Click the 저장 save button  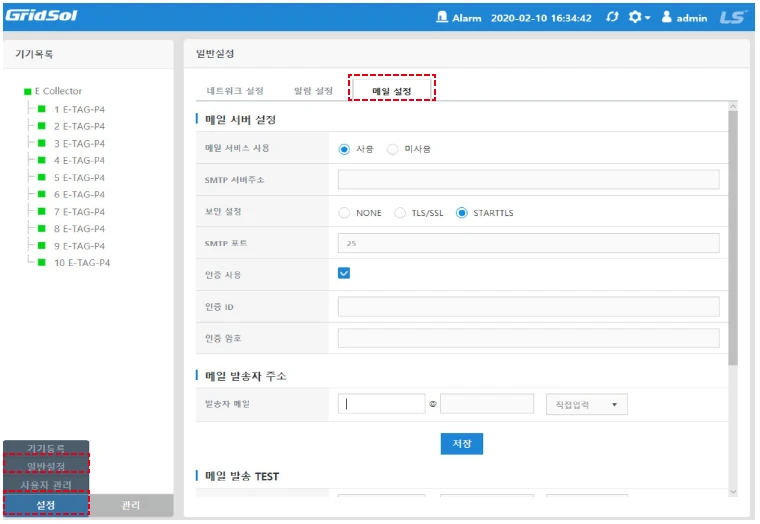tap(461, 444)
